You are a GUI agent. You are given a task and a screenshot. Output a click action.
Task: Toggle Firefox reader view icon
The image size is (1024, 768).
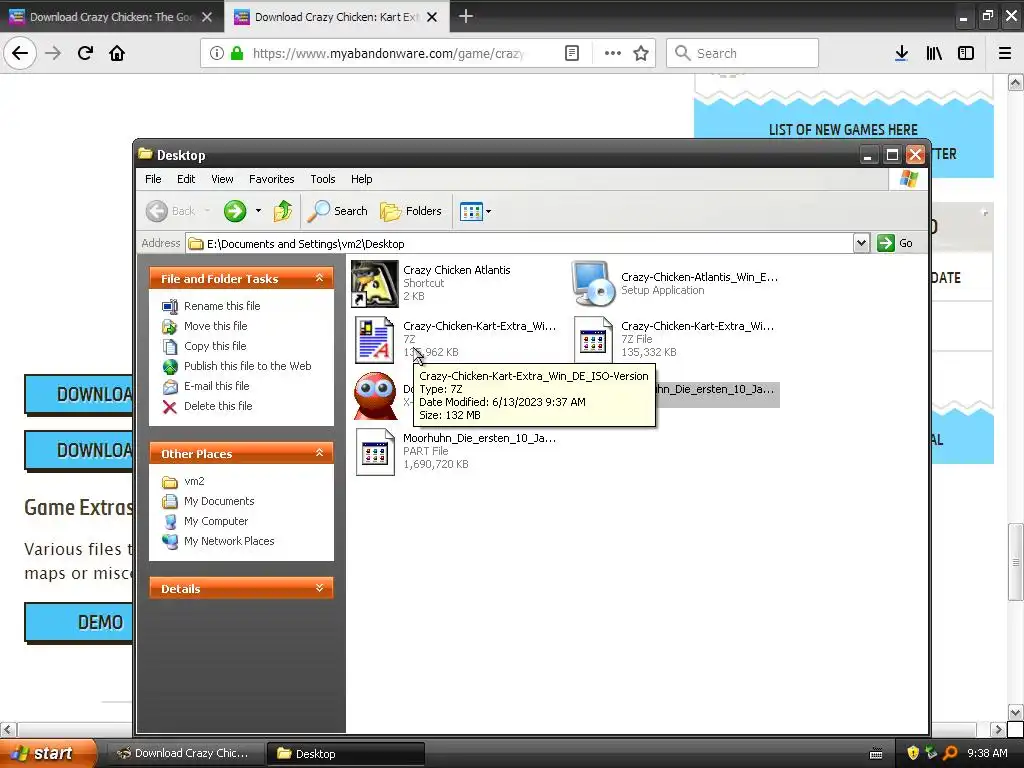point(571,53)
